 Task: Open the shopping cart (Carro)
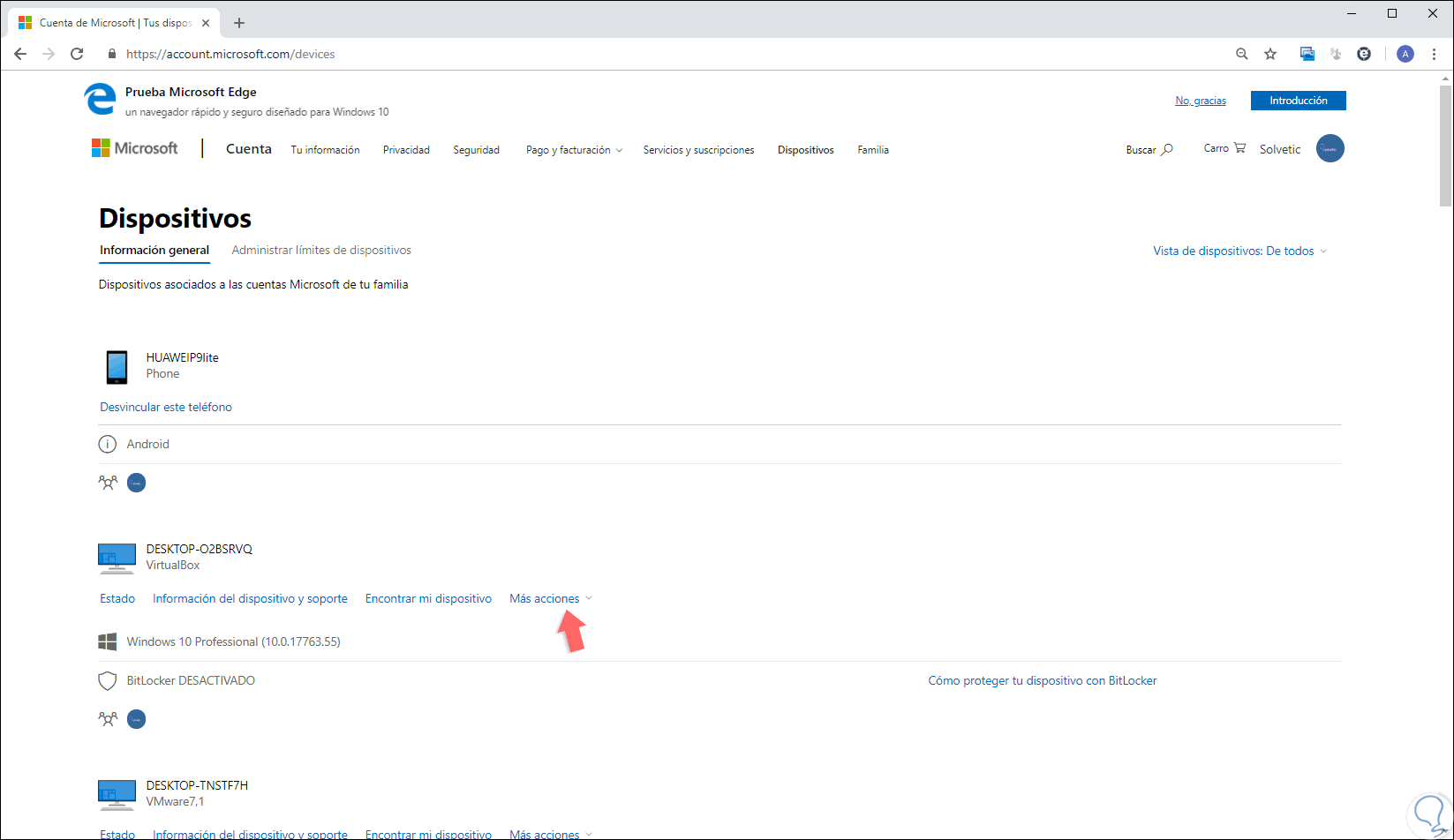coord(1224,148)
